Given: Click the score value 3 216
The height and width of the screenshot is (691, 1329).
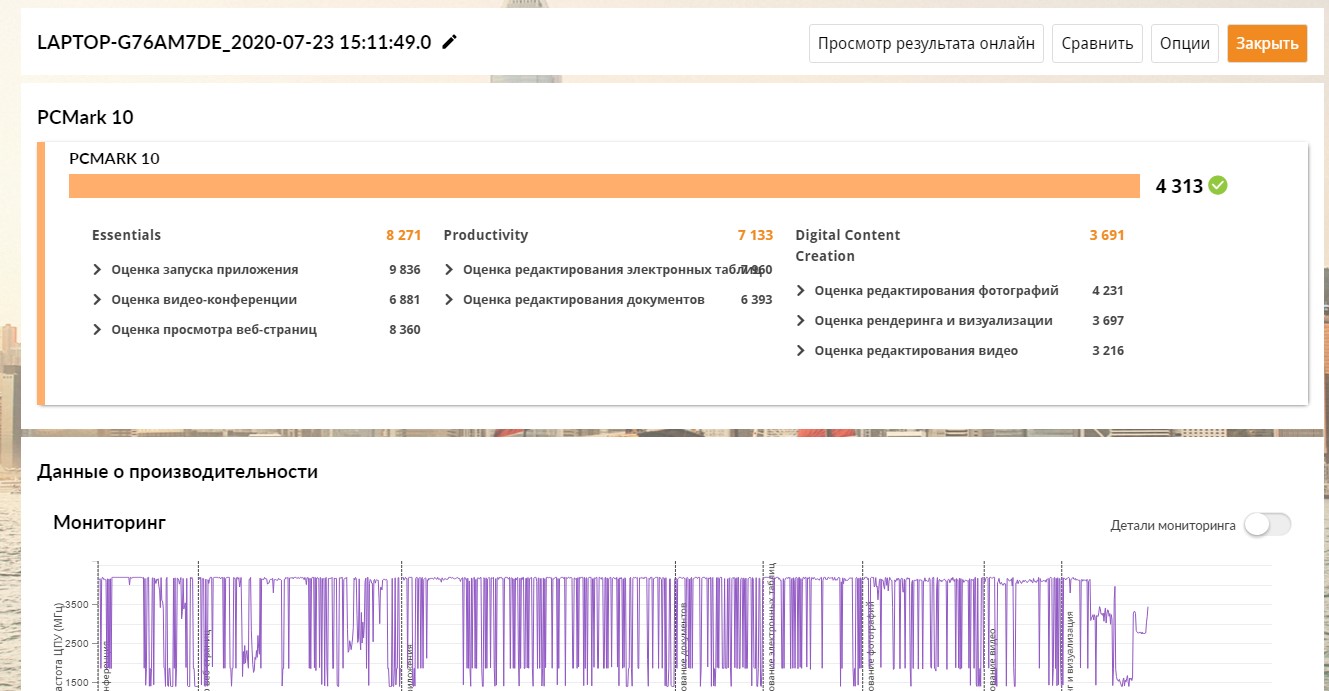Looking at the screenshot, I should tap(1108, 351).
